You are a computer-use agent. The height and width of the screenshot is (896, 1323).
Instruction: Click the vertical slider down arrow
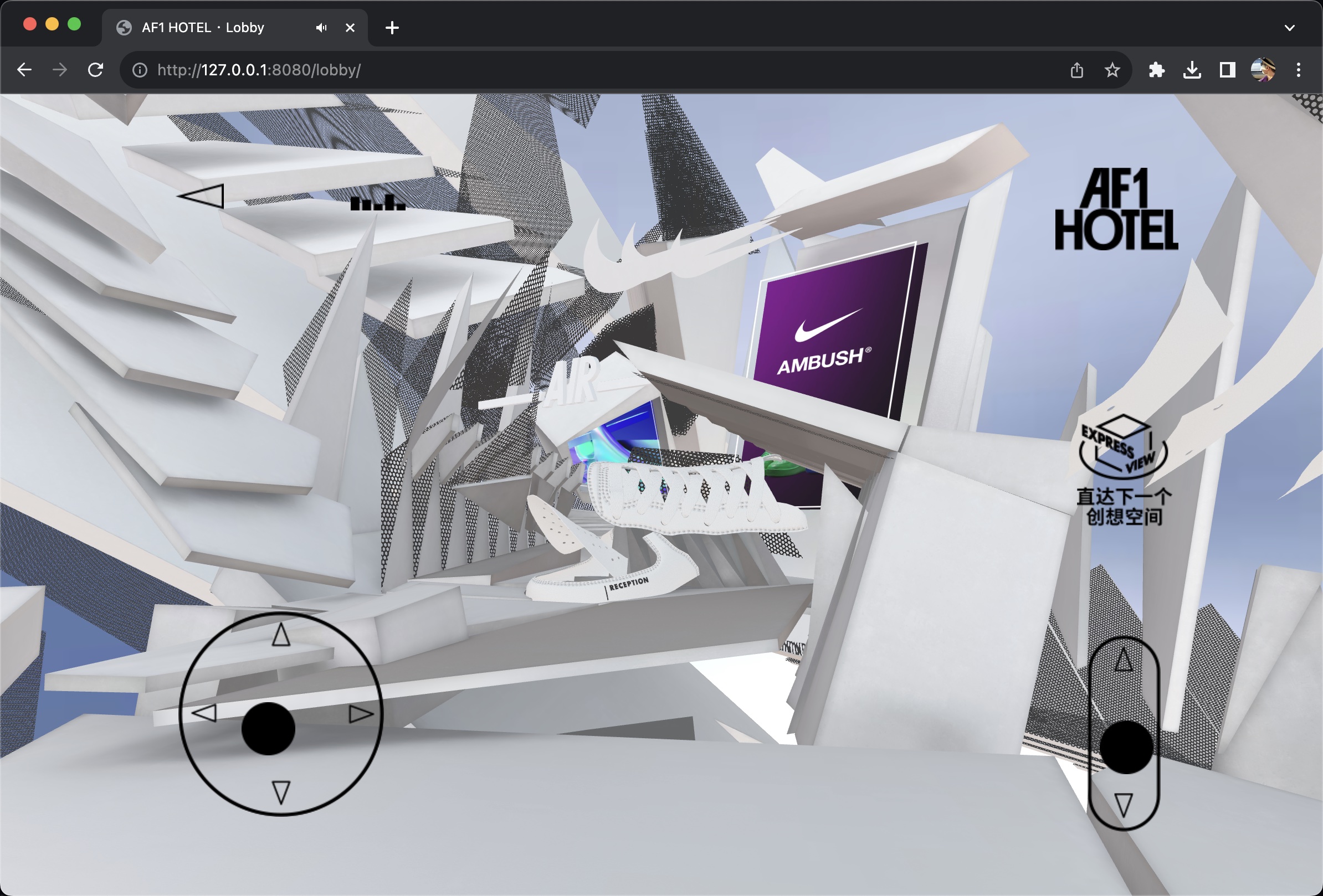[x=1123, y=805]
